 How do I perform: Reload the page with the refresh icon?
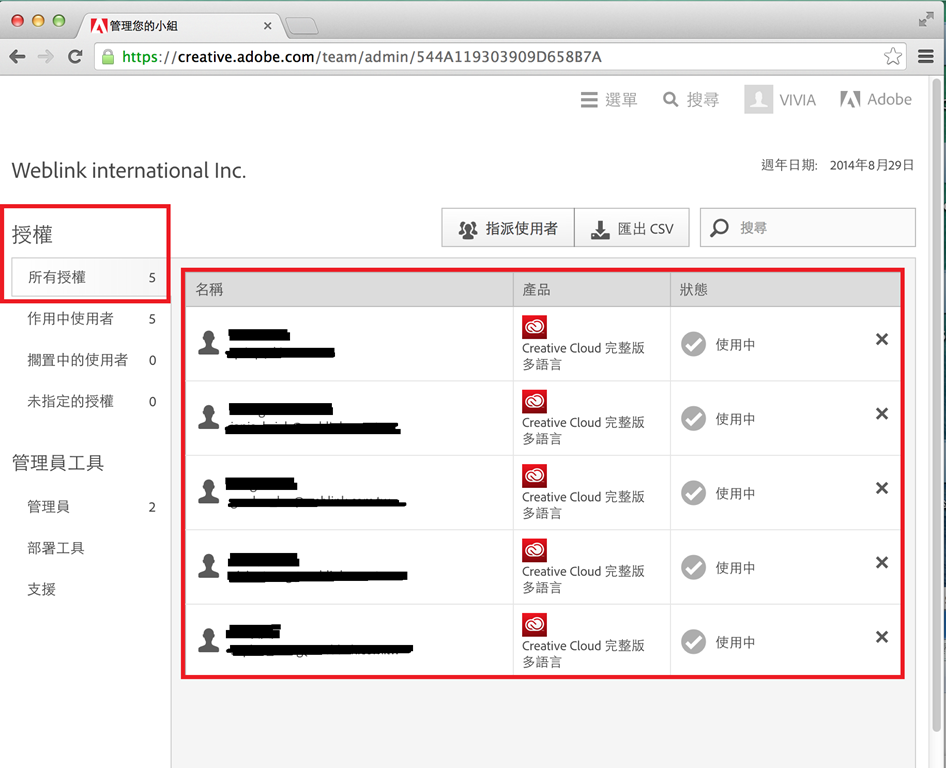75,57
